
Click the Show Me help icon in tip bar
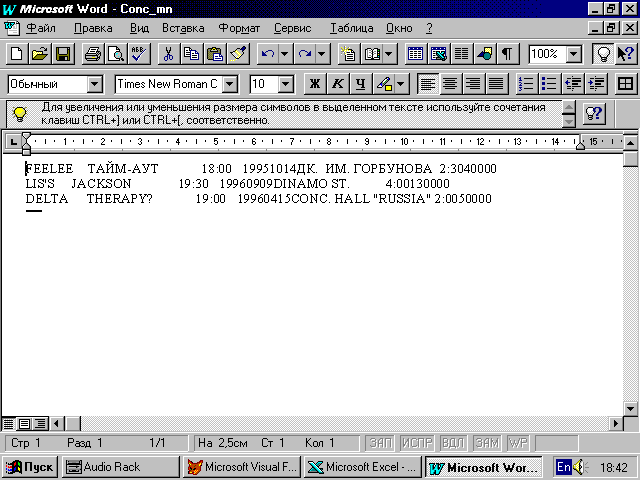(593, 113)
